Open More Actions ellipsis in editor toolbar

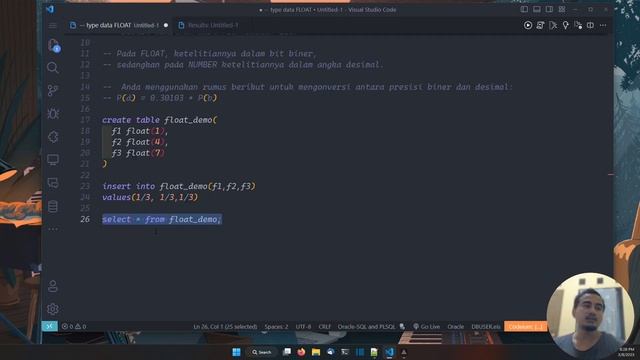point(603,25)
